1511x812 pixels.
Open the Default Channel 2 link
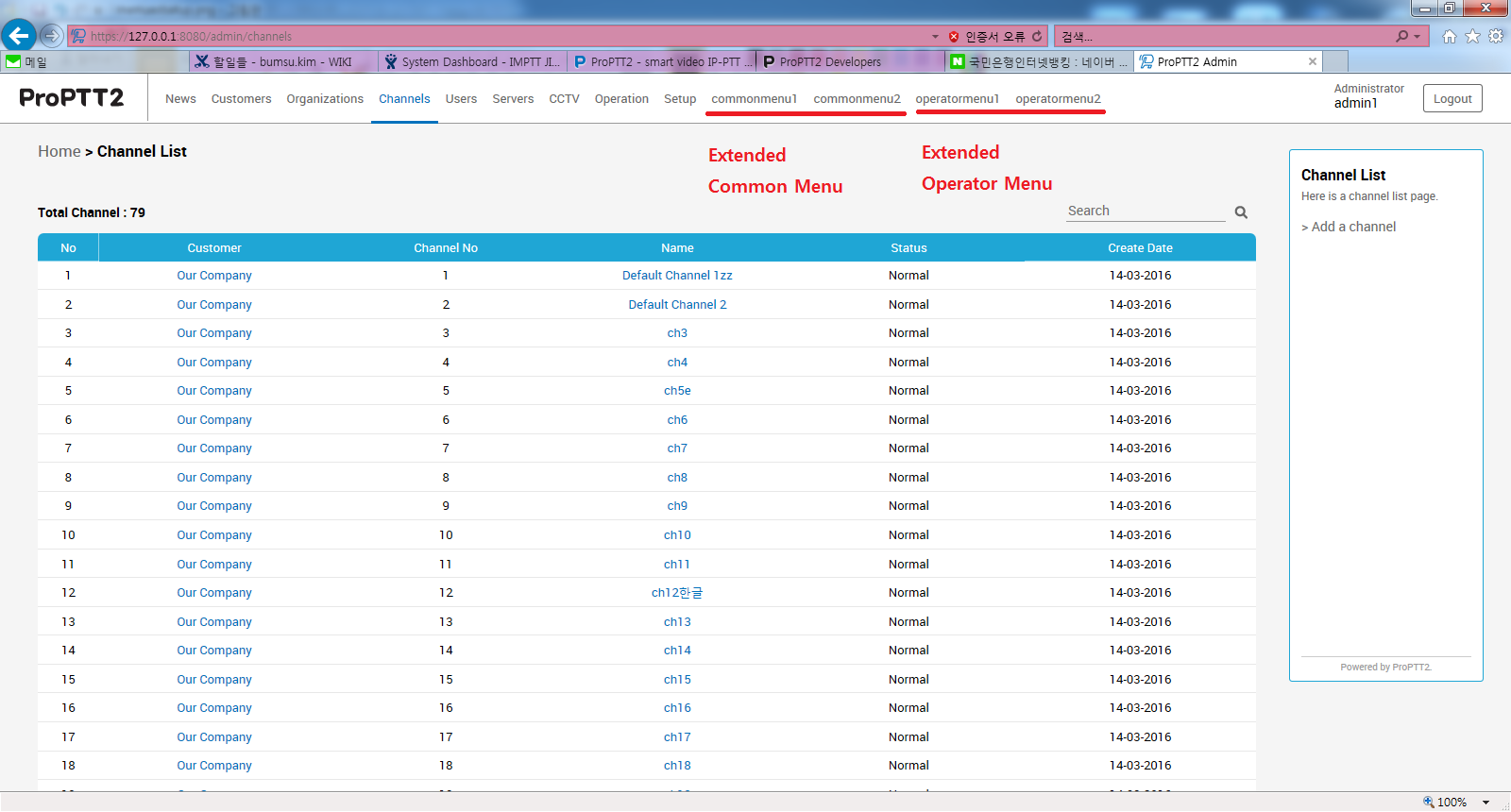point(677,305)
